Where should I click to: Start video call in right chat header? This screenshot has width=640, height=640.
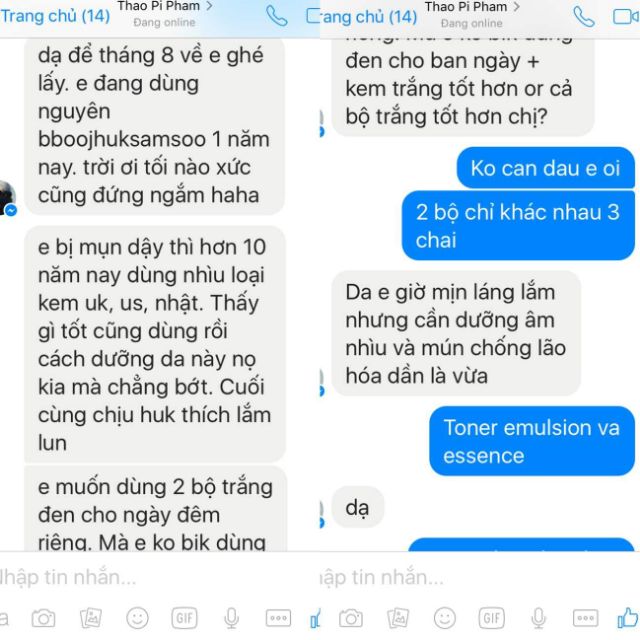626,17
